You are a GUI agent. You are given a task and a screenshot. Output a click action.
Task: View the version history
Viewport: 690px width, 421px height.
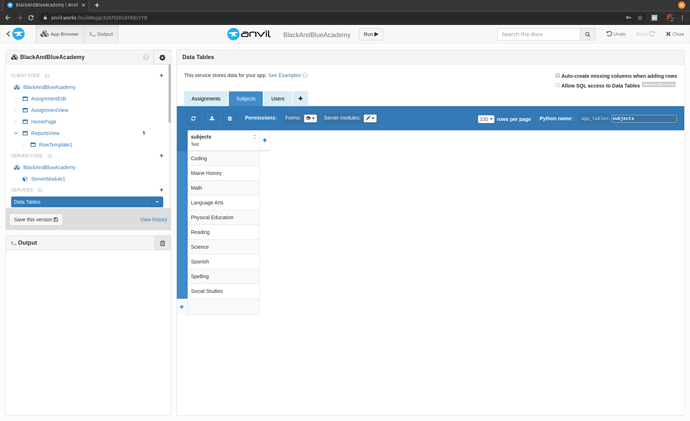[x=153, y=220]
